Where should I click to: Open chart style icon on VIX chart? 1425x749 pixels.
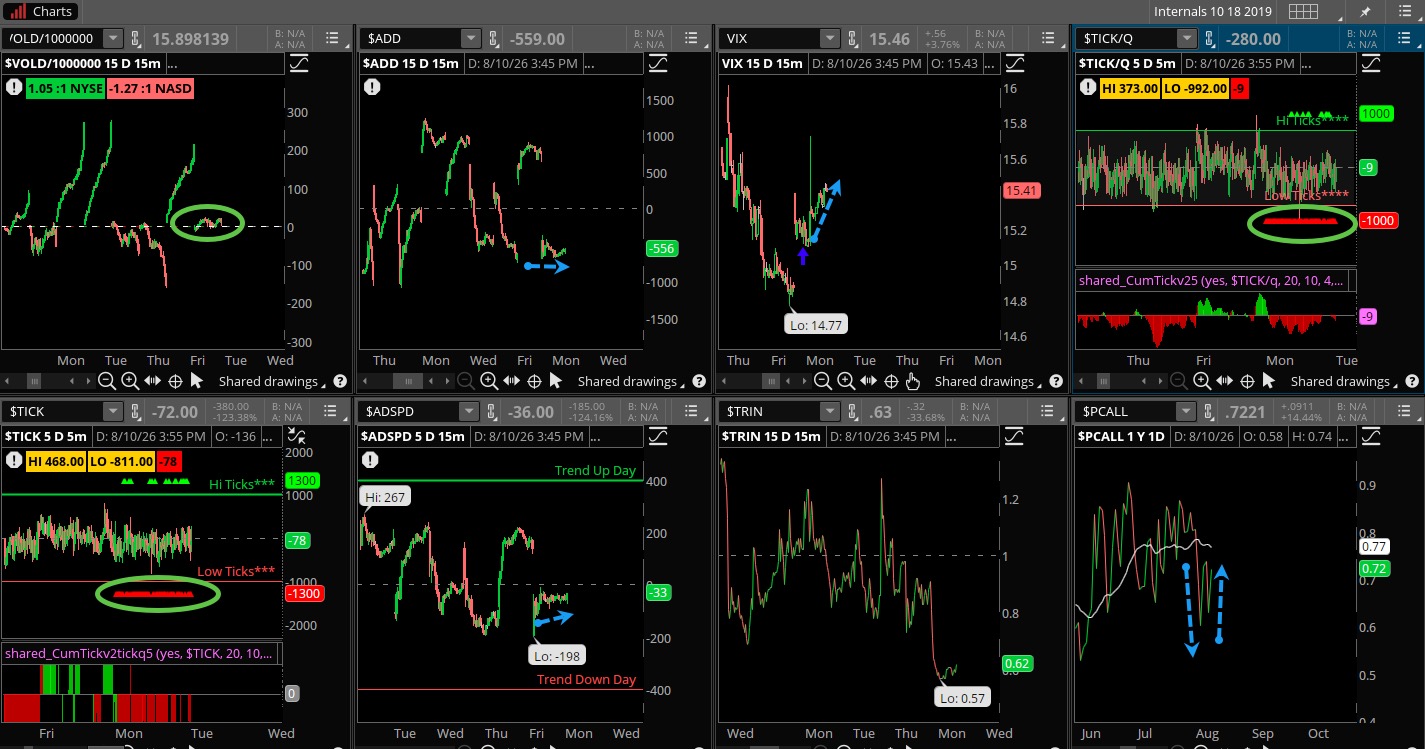coord(1014,64)
